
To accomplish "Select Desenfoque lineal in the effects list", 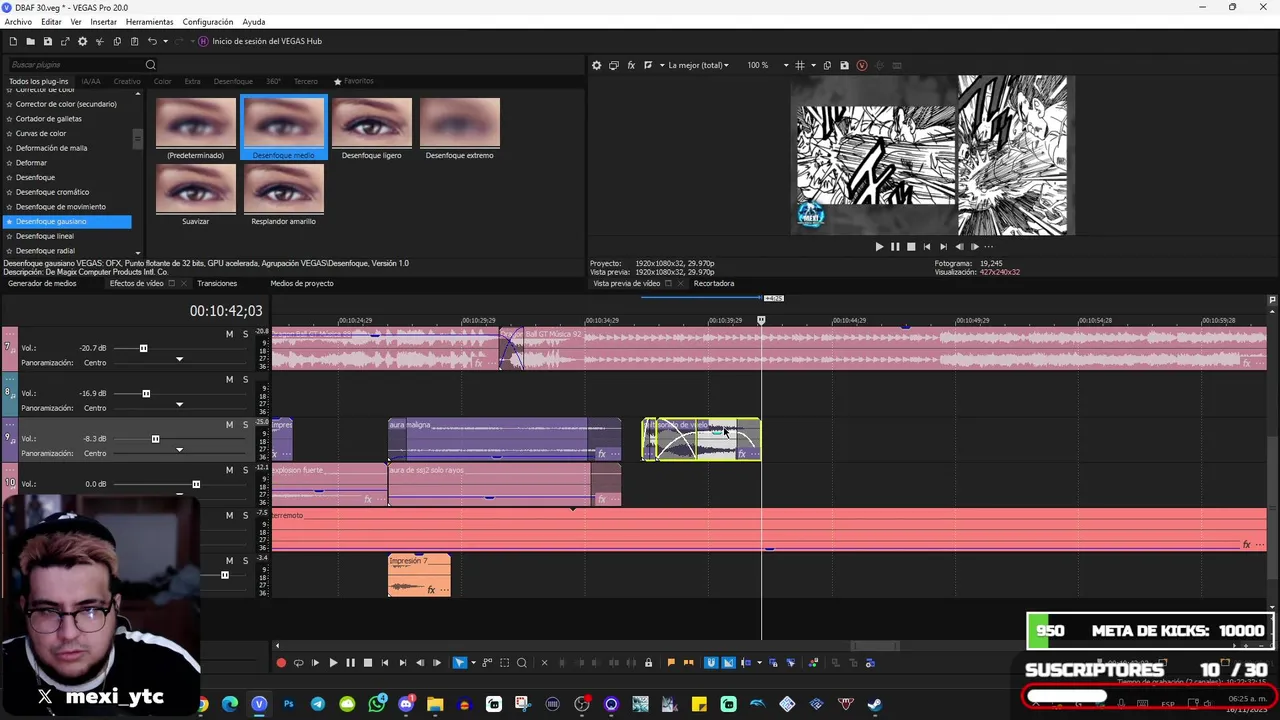I will [44, 236].
